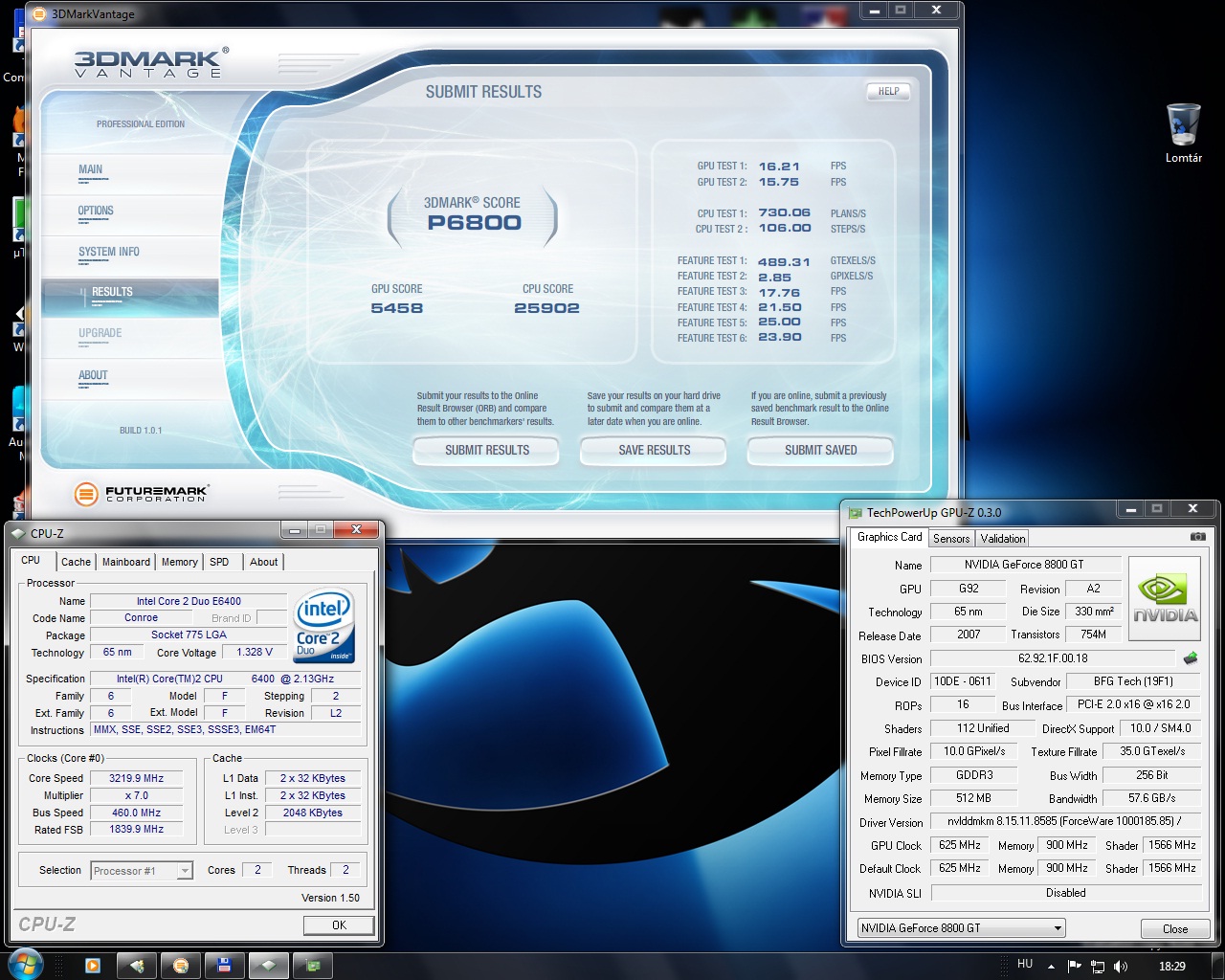Click the GPU score value 5458
Viewport: 1225px width, 980px height.
397,308
